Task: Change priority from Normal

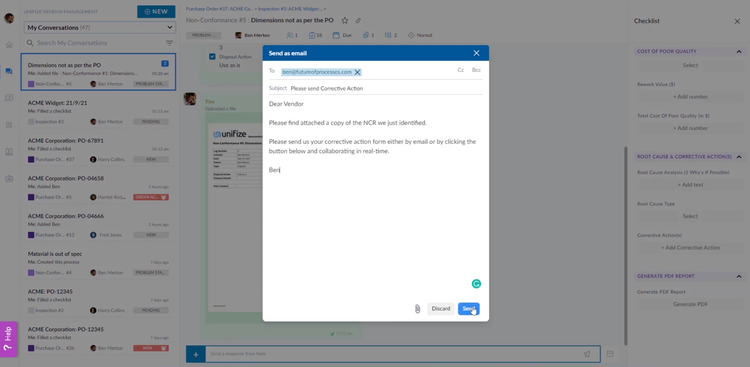Action: (x=420, y=35)
